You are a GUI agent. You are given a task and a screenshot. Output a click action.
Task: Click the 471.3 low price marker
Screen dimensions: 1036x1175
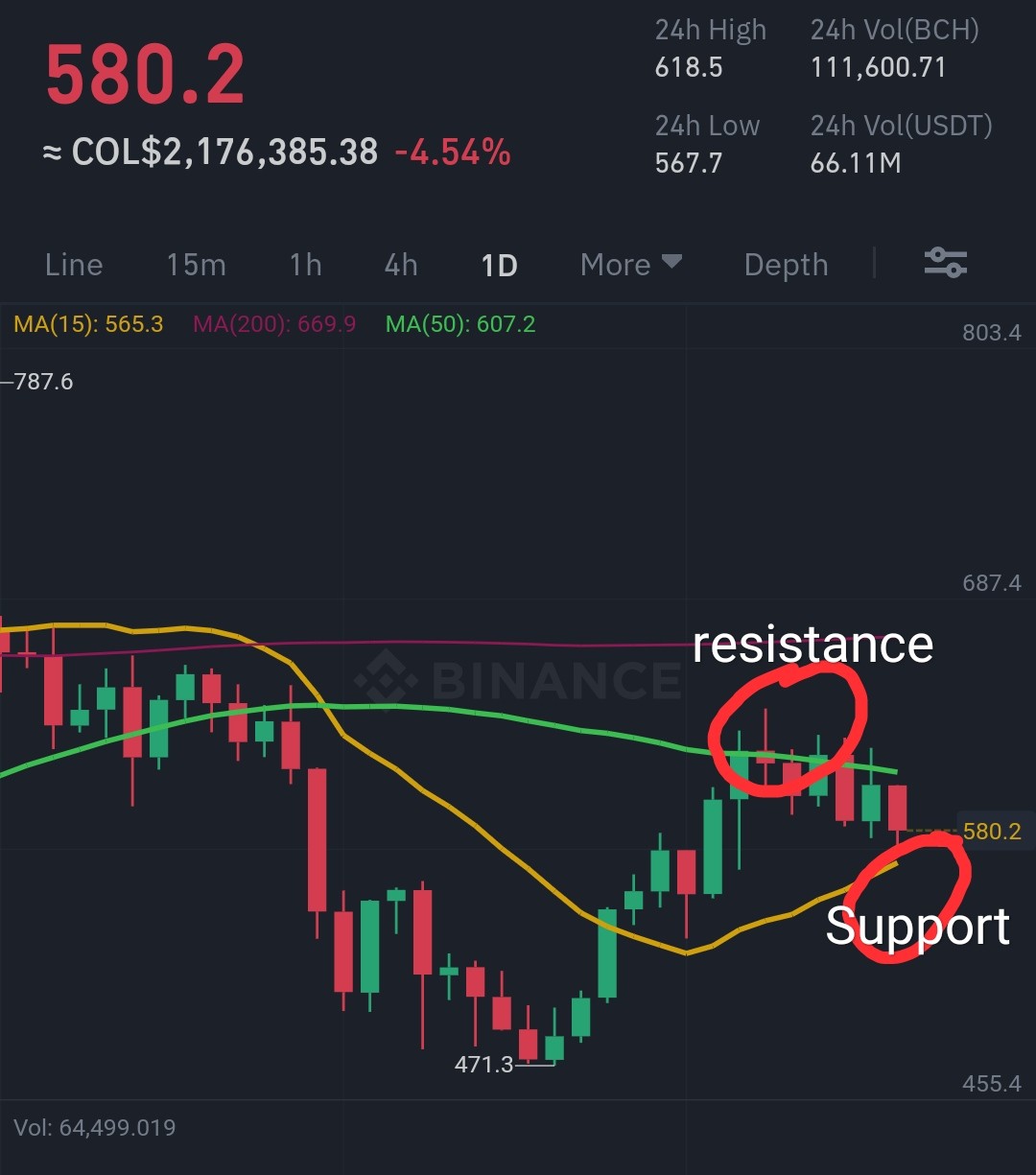(x=484, y=1064)
